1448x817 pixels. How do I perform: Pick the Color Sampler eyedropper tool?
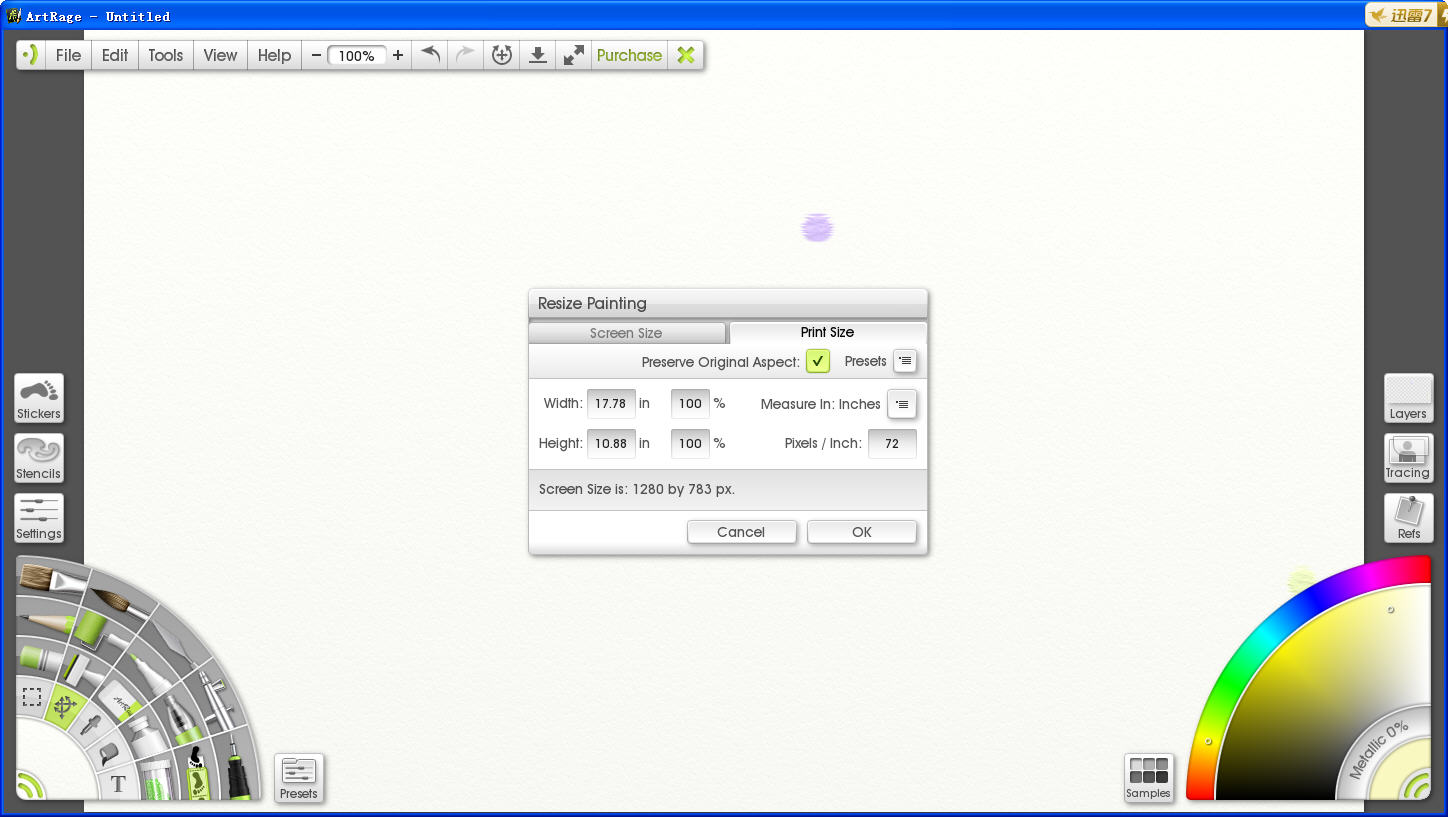[x=91, y=725]
